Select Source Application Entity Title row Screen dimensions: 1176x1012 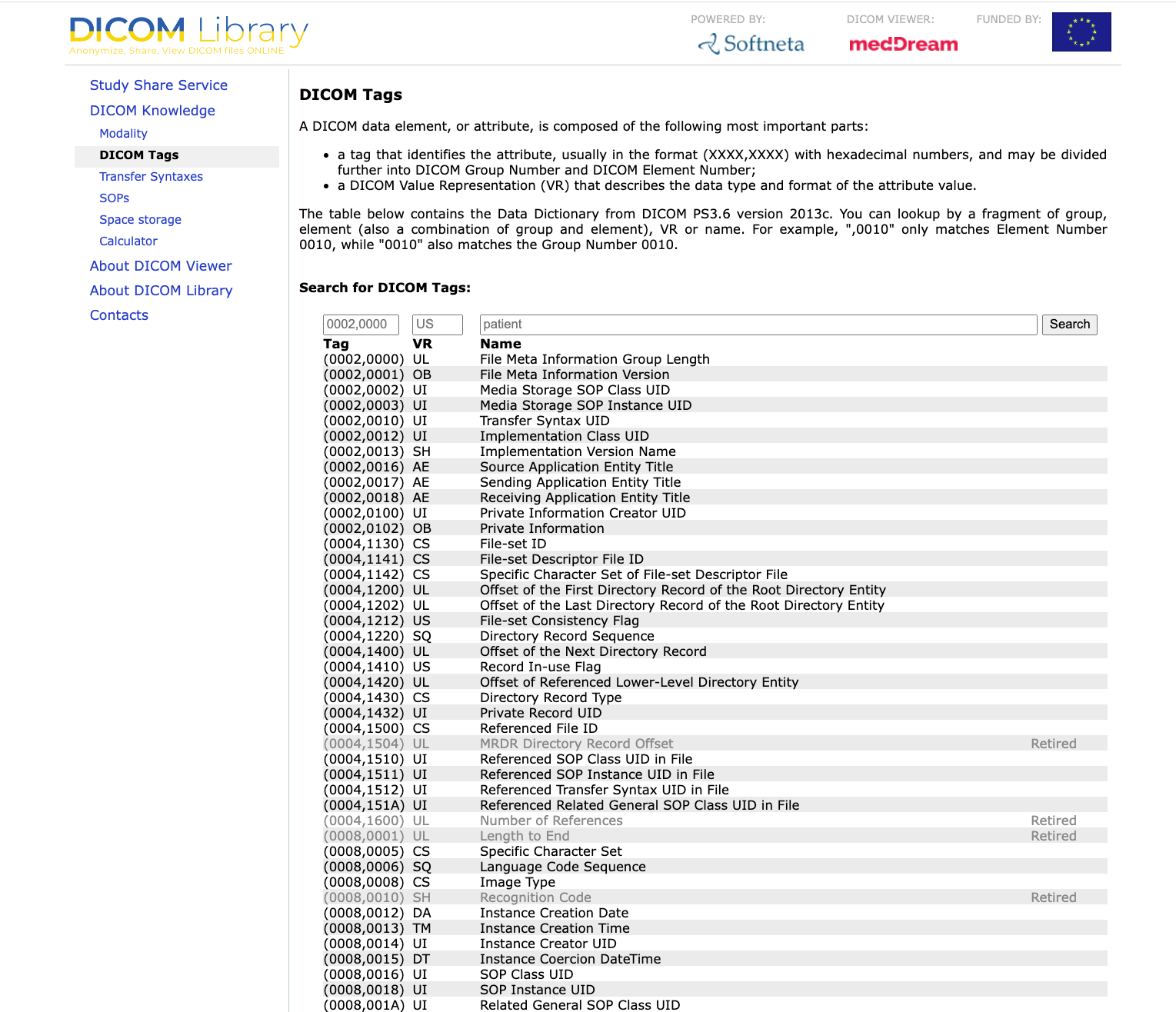point(715,467)
